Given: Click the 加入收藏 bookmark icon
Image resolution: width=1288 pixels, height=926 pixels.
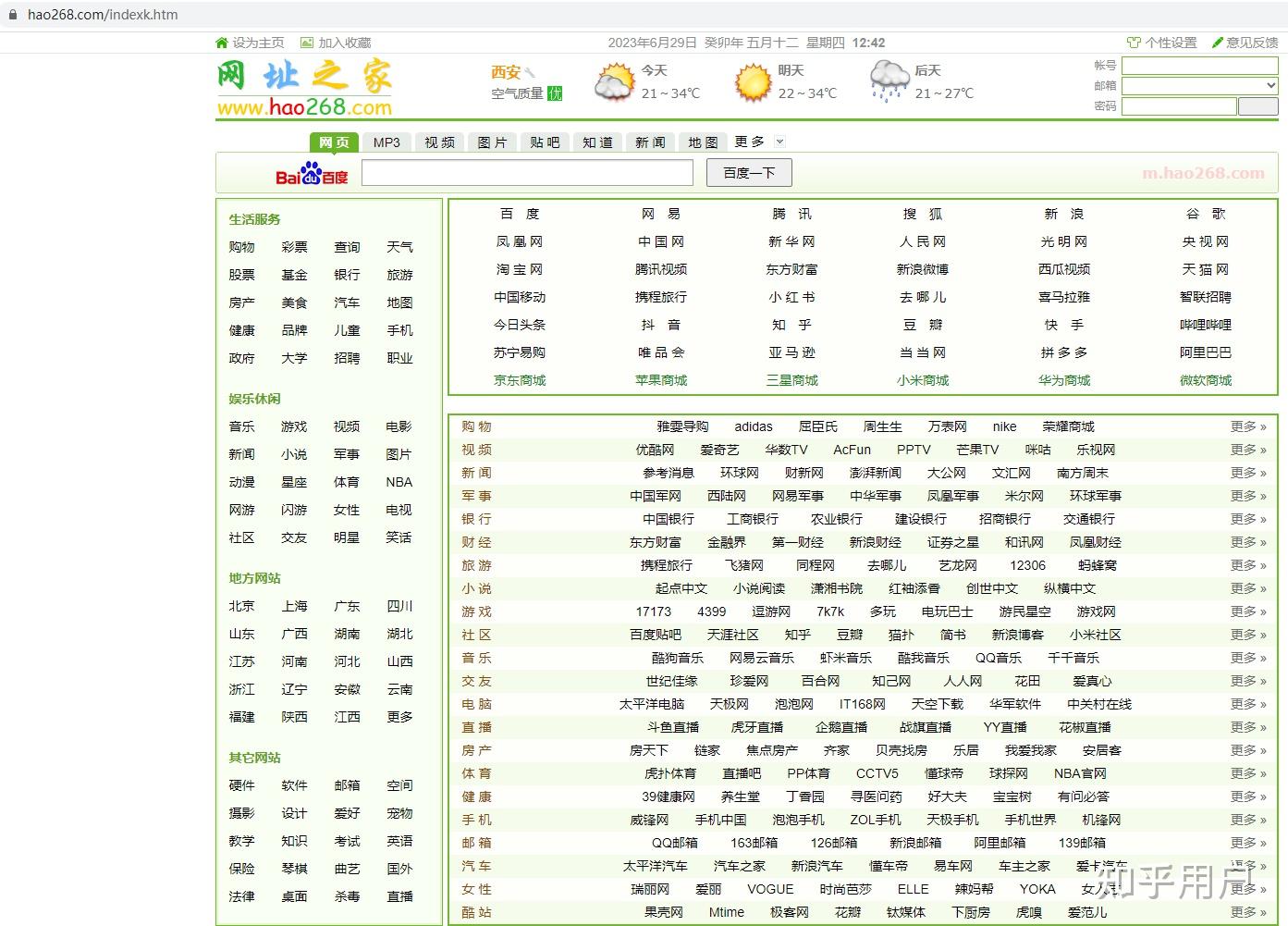Looking at the screenshot, I should coord(307,43).
